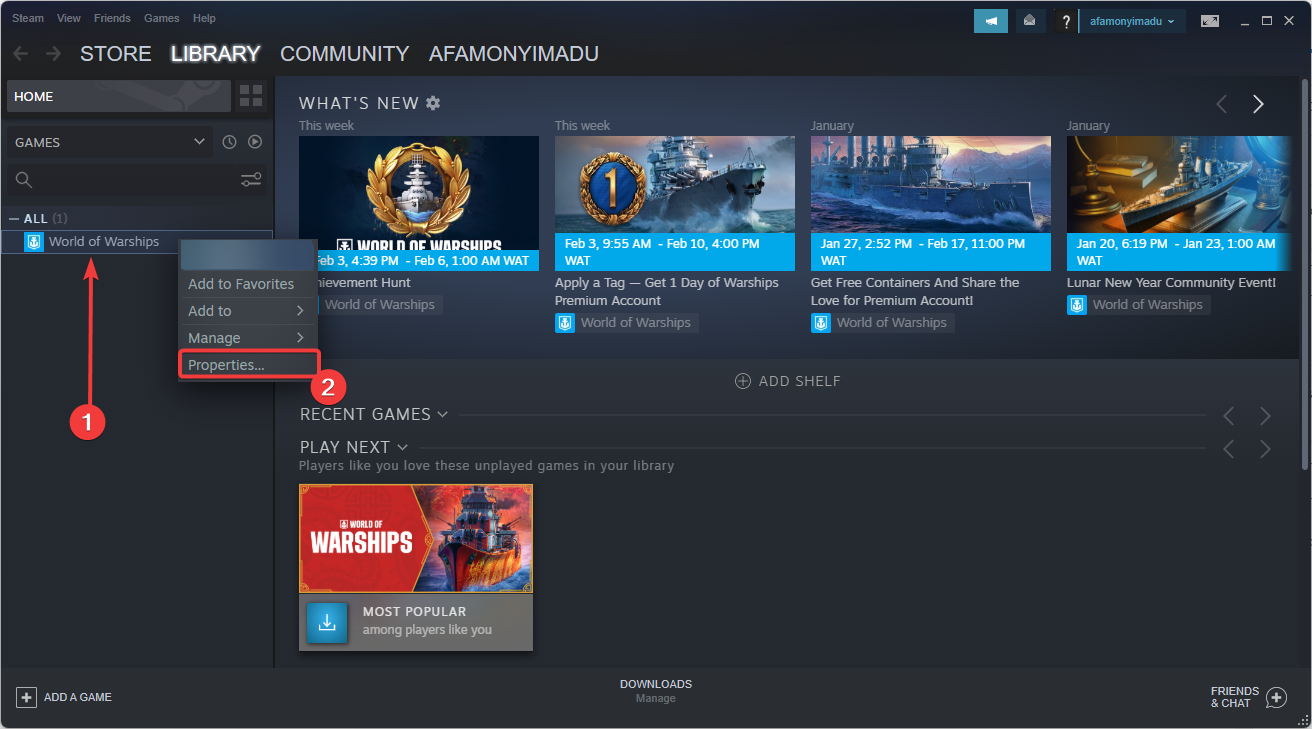Open the Games filter dropdown
The height and width of the screenshot is (729, 1312).
click(110, 142)
